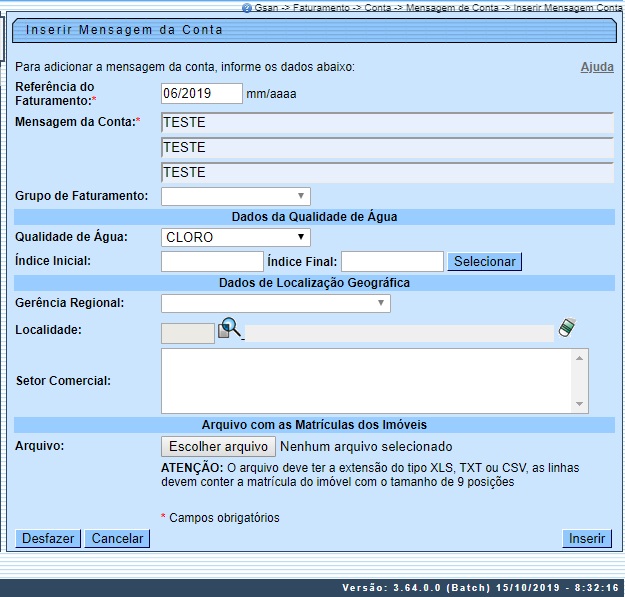Open the Grupo de Faturamento dropdown
This screenshot has width=625, height=597.
235,196
